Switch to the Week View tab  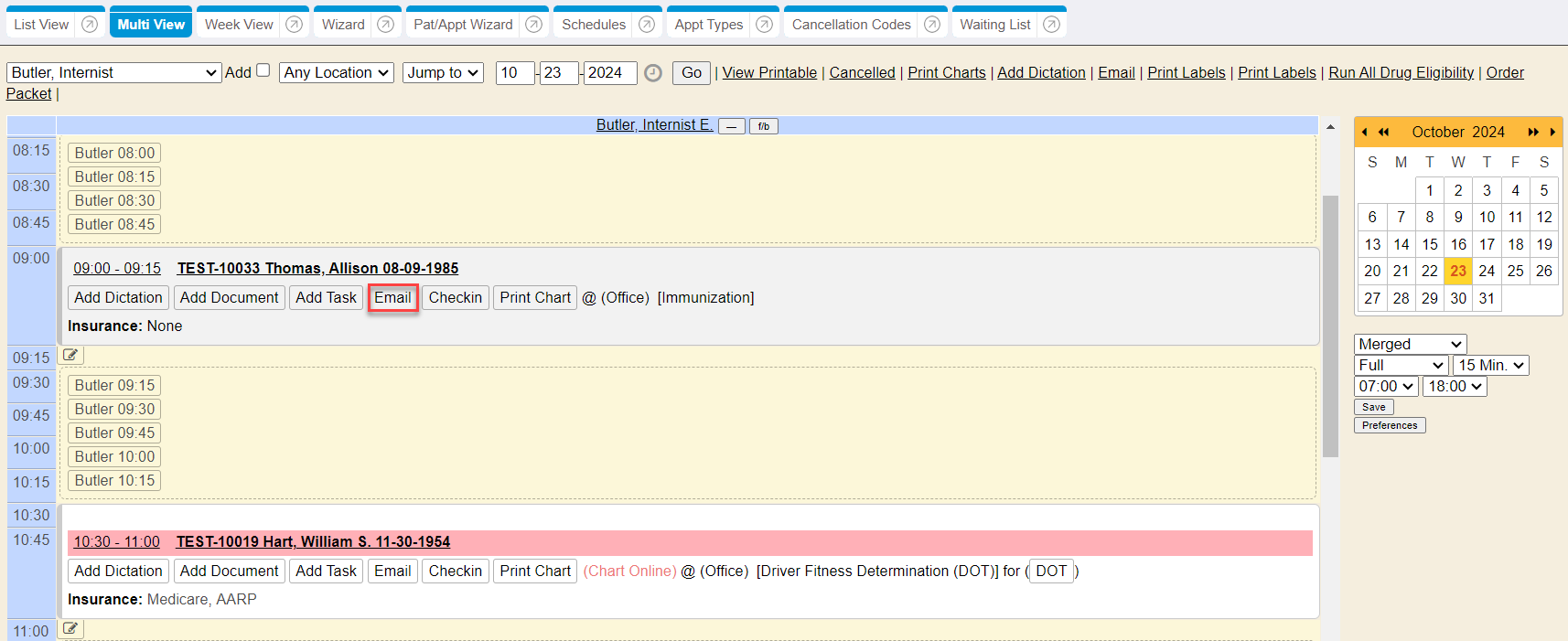click(x=239, y=25)
